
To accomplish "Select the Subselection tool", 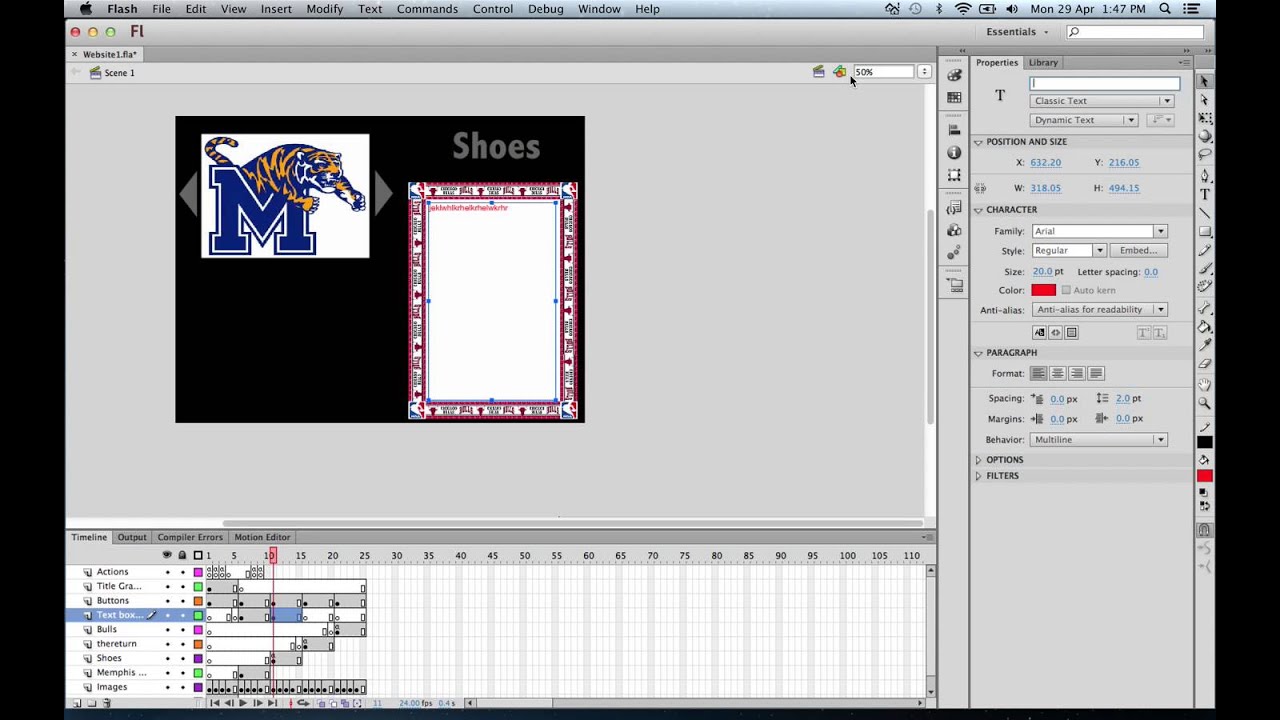I will (1204, 99).
